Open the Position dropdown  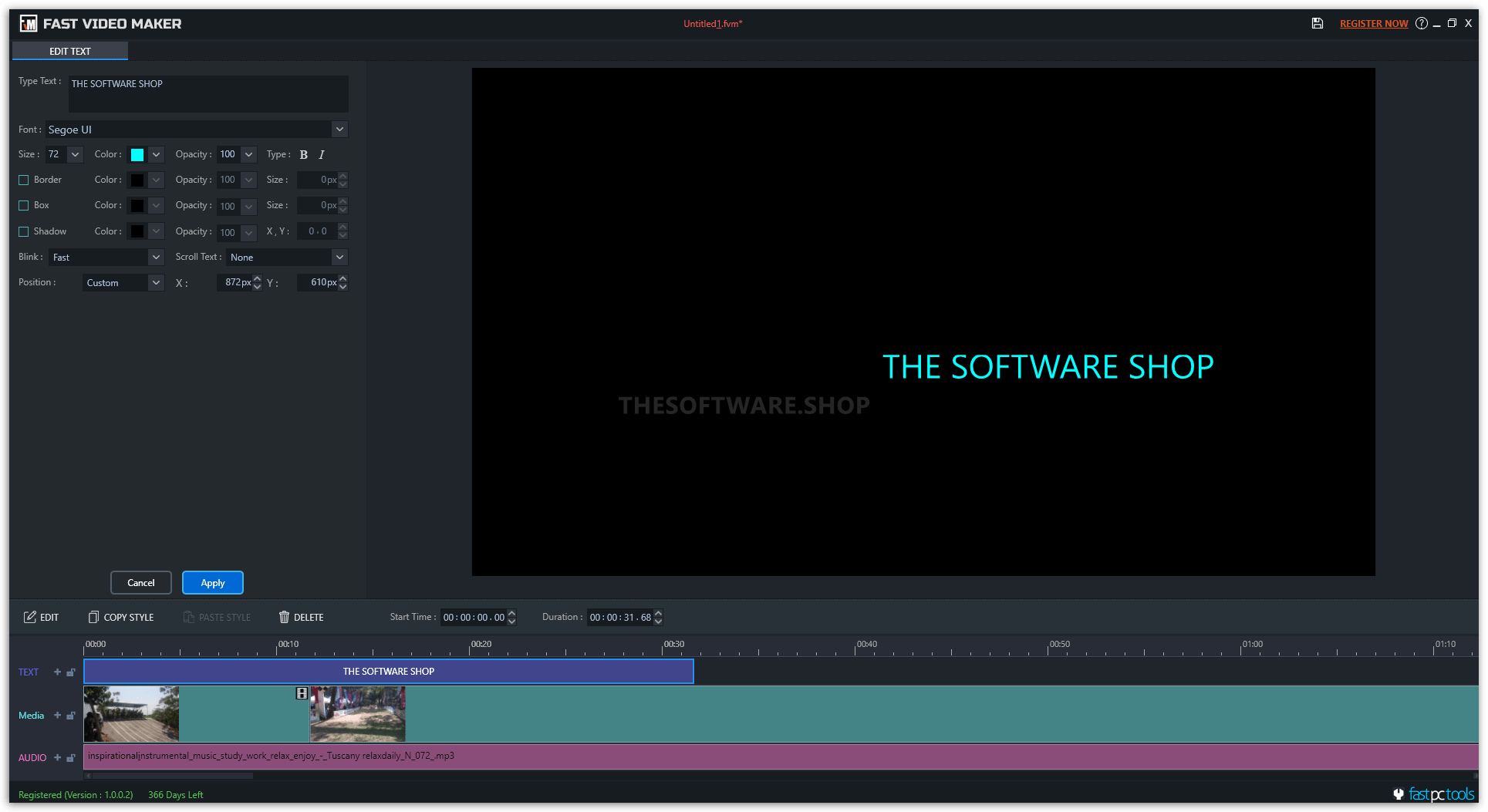click(x=156, y=283)
